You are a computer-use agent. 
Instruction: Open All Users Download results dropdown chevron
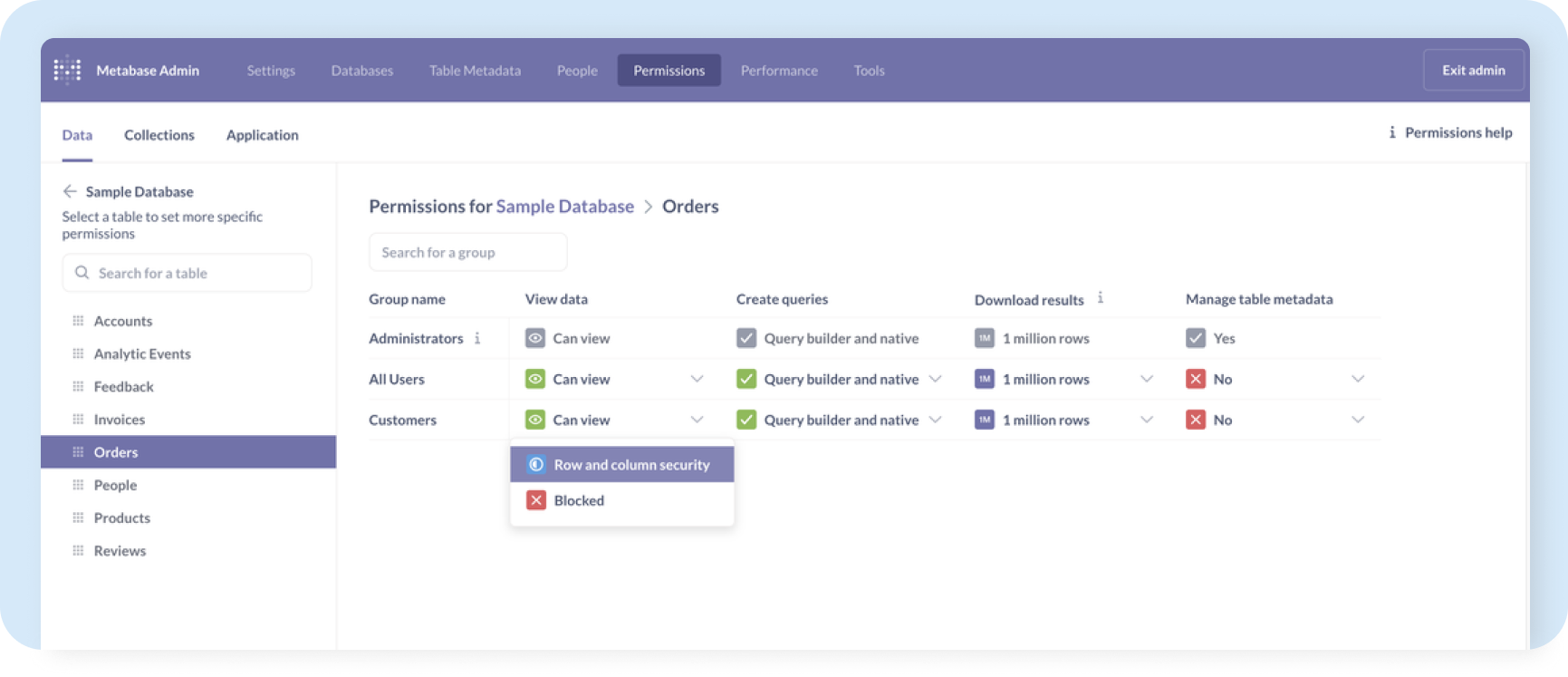coord(1147,379)
